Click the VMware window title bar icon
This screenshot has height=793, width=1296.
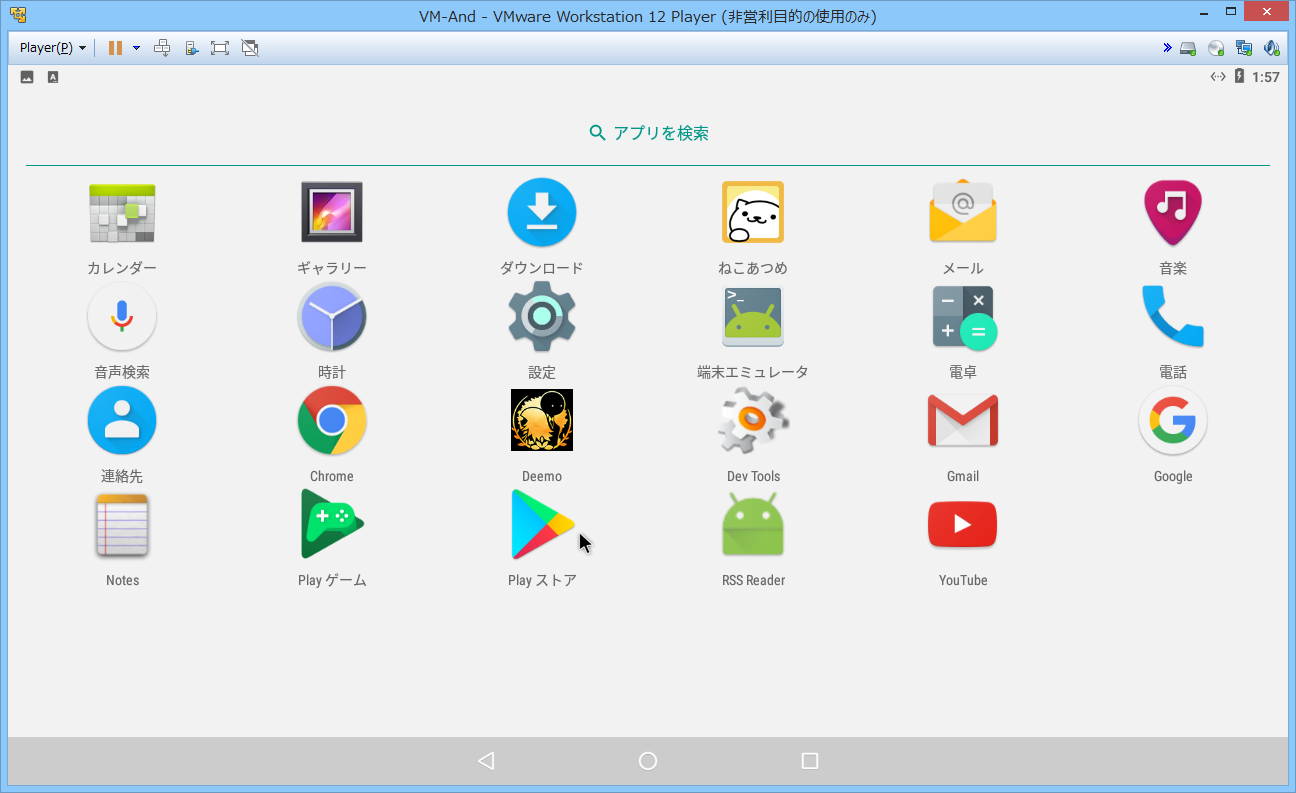[18, 15]
